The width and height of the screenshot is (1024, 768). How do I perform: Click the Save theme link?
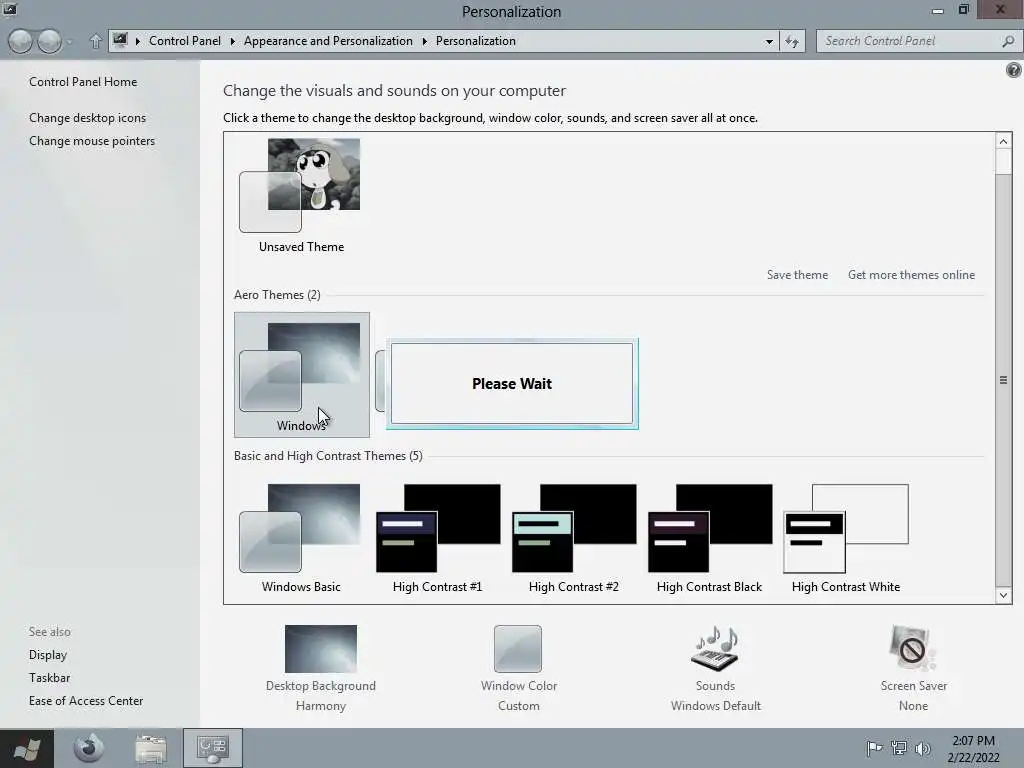[797, 275]
